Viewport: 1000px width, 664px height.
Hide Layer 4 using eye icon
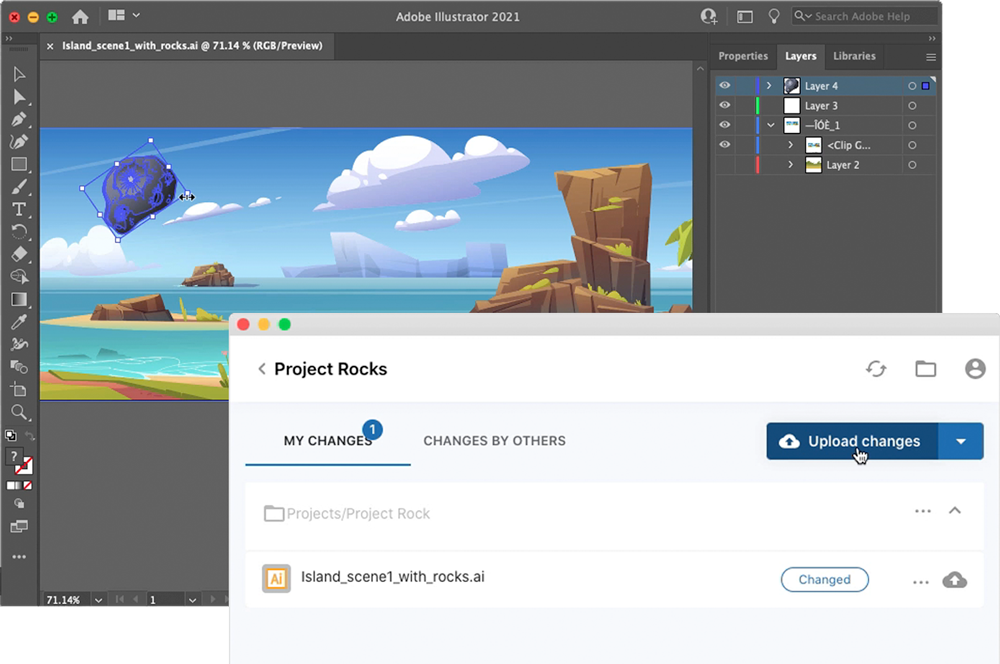pos(725,86)
